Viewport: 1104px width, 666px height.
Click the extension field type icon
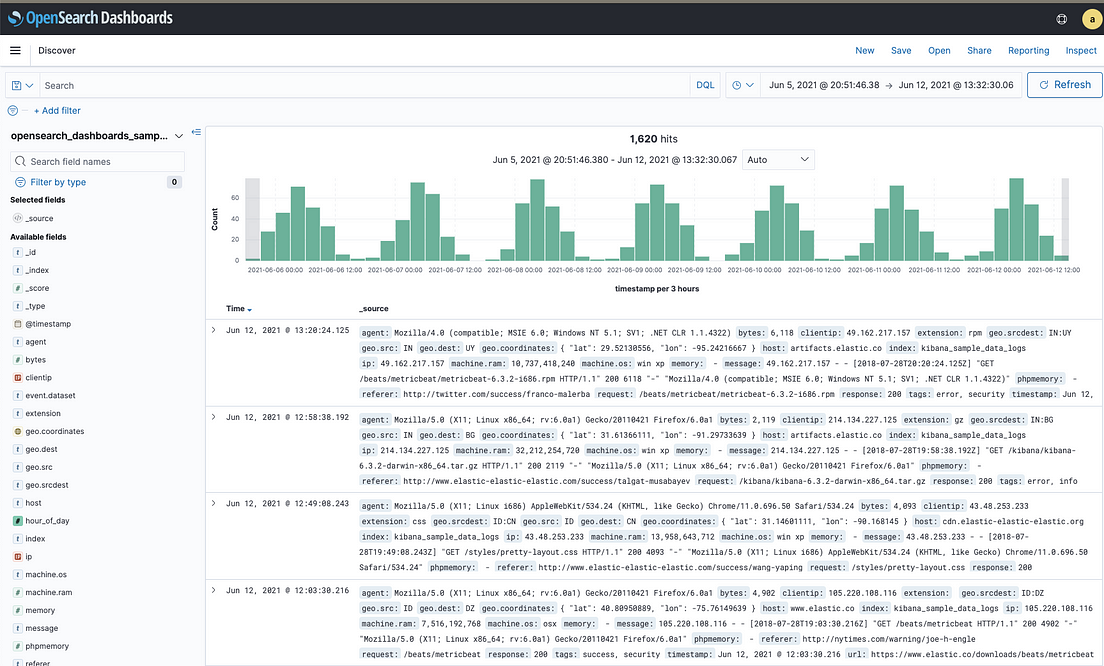(18, 413)
